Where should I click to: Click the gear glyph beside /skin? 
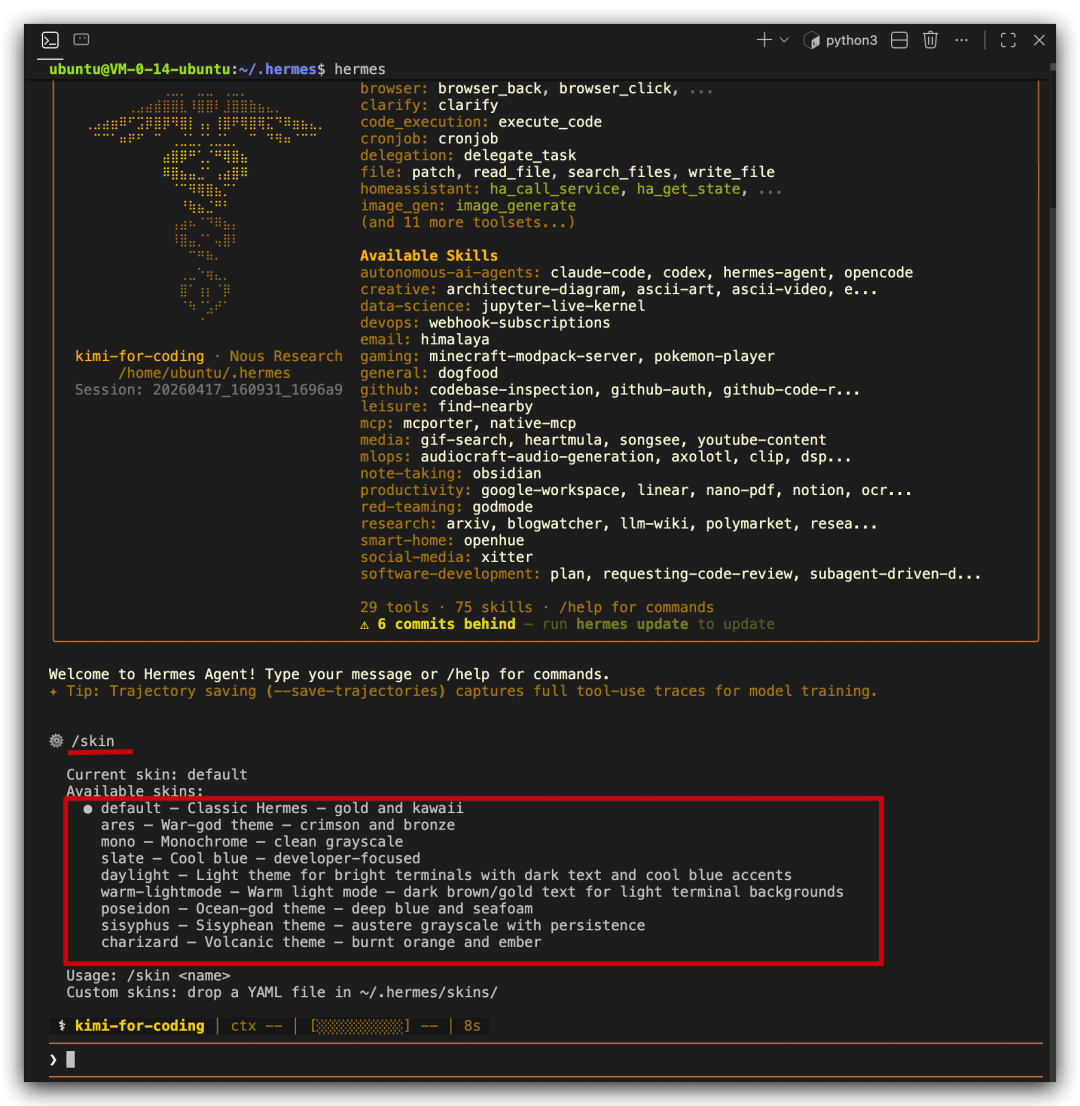point(56,741)
